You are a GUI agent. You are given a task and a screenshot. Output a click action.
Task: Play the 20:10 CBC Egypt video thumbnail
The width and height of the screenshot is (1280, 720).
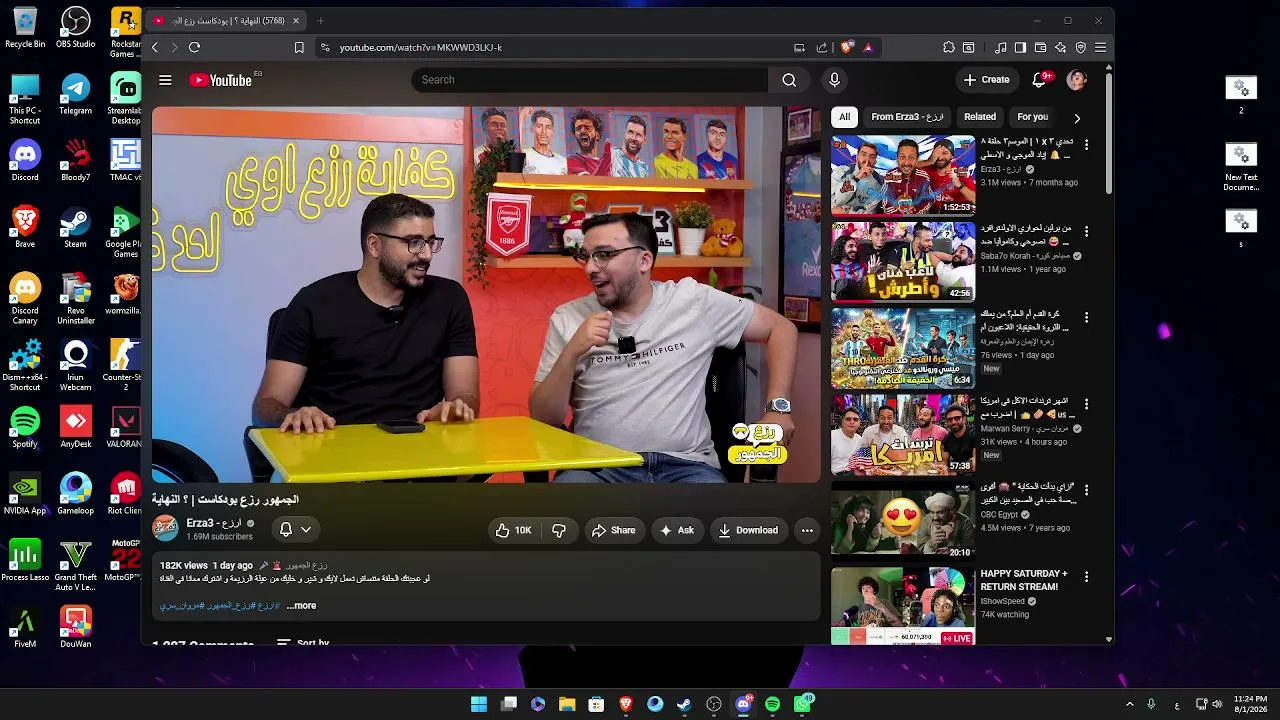(x=903, y=519)
